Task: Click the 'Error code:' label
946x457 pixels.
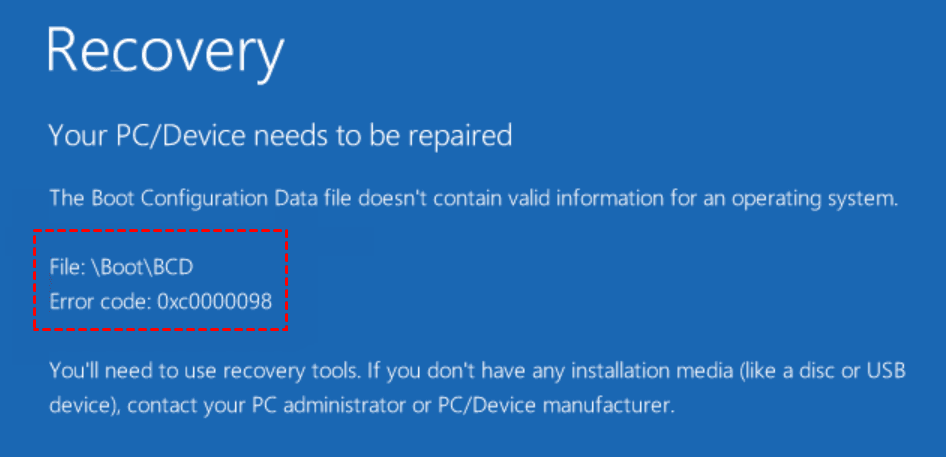Action: (100, 300)
